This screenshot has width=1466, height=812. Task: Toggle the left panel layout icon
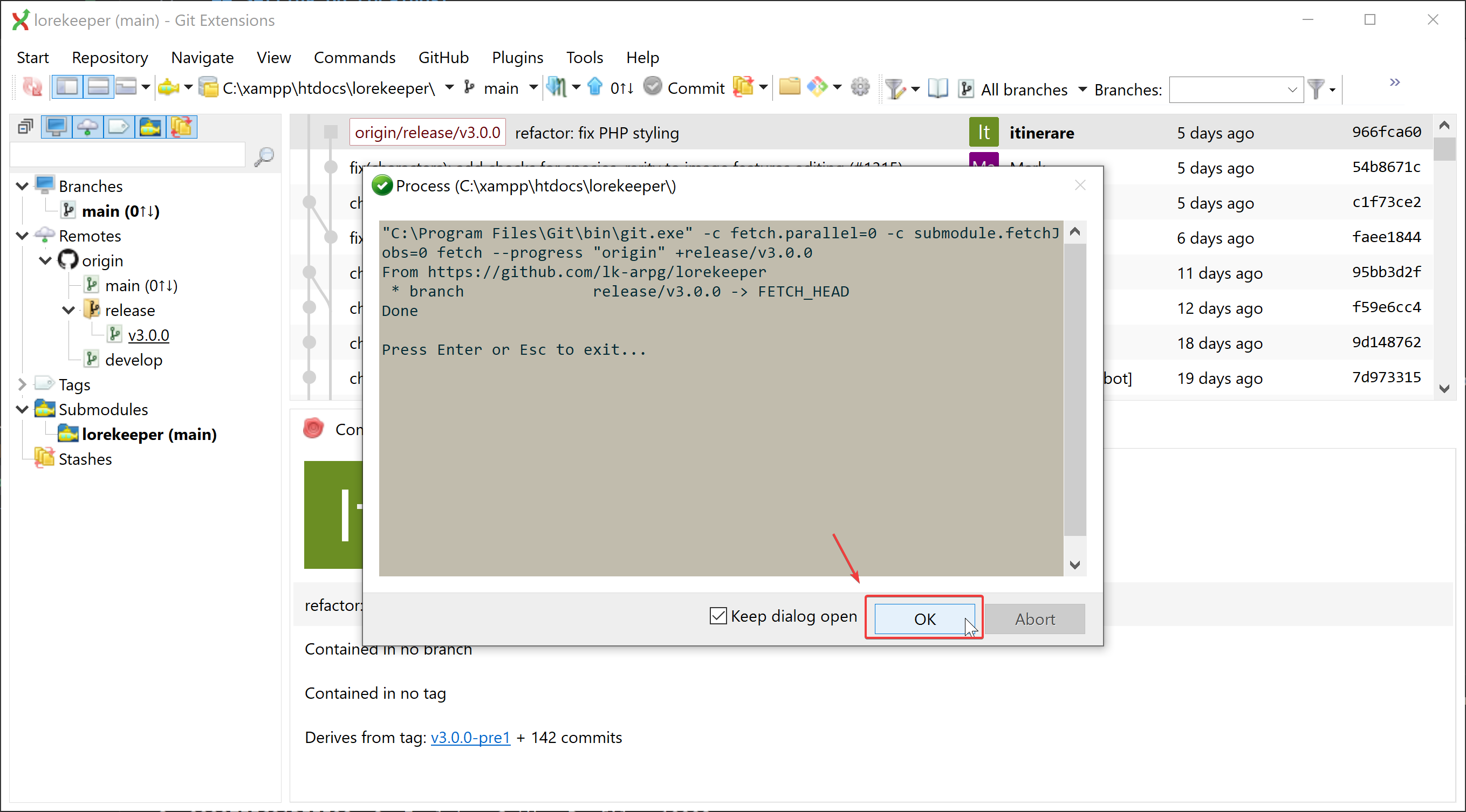pyautogui.click(x=67, y=87)
